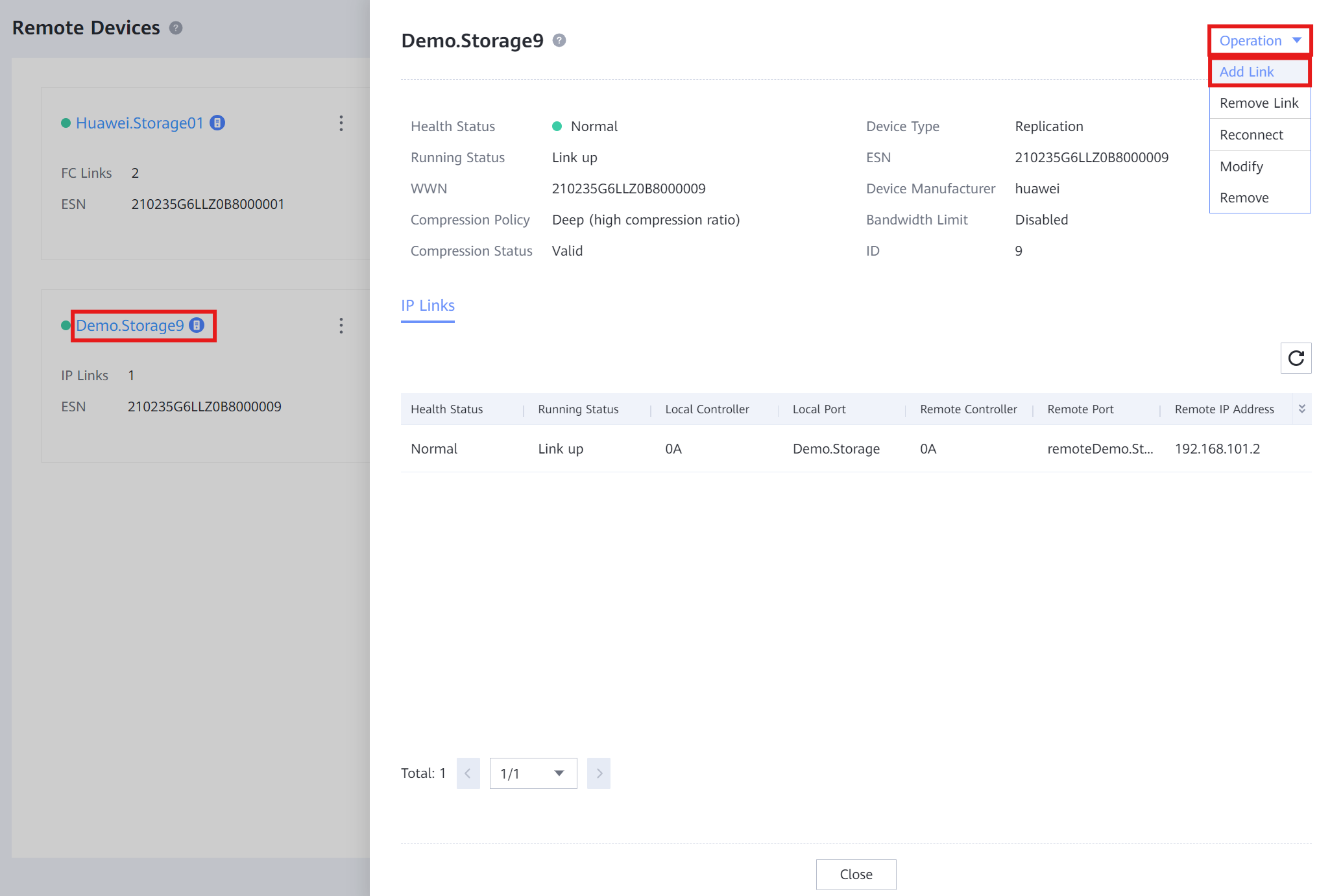
Task: Refresh the IP Links table
Action: tap(1296, 358)
